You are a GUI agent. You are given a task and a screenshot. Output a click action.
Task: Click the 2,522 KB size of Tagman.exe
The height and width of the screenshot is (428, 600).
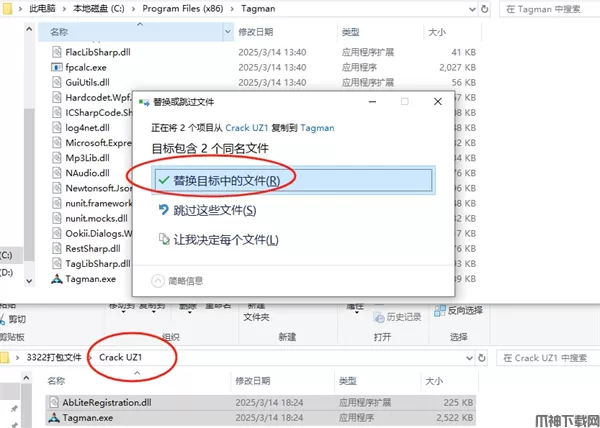(x=455, y=418)
